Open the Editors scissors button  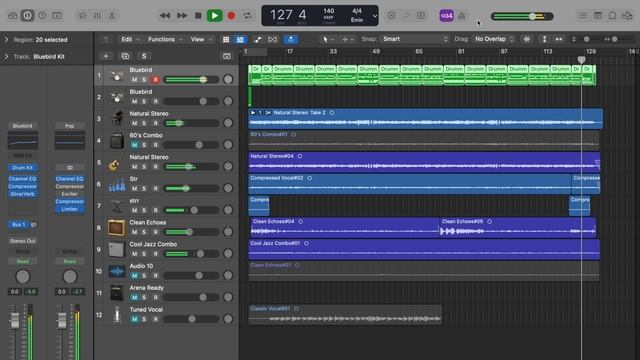(x=111, y=16)
